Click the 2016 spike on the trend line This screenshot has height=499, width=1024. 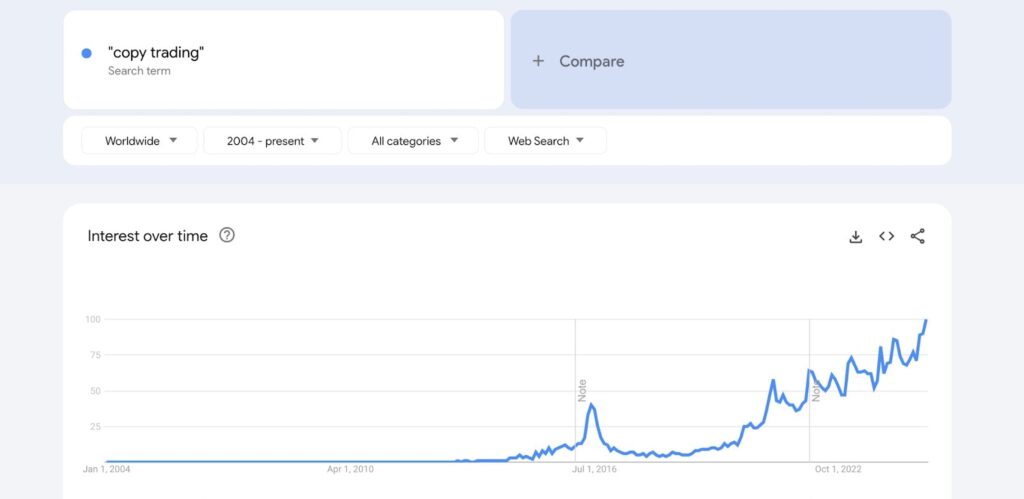point(592,404)
